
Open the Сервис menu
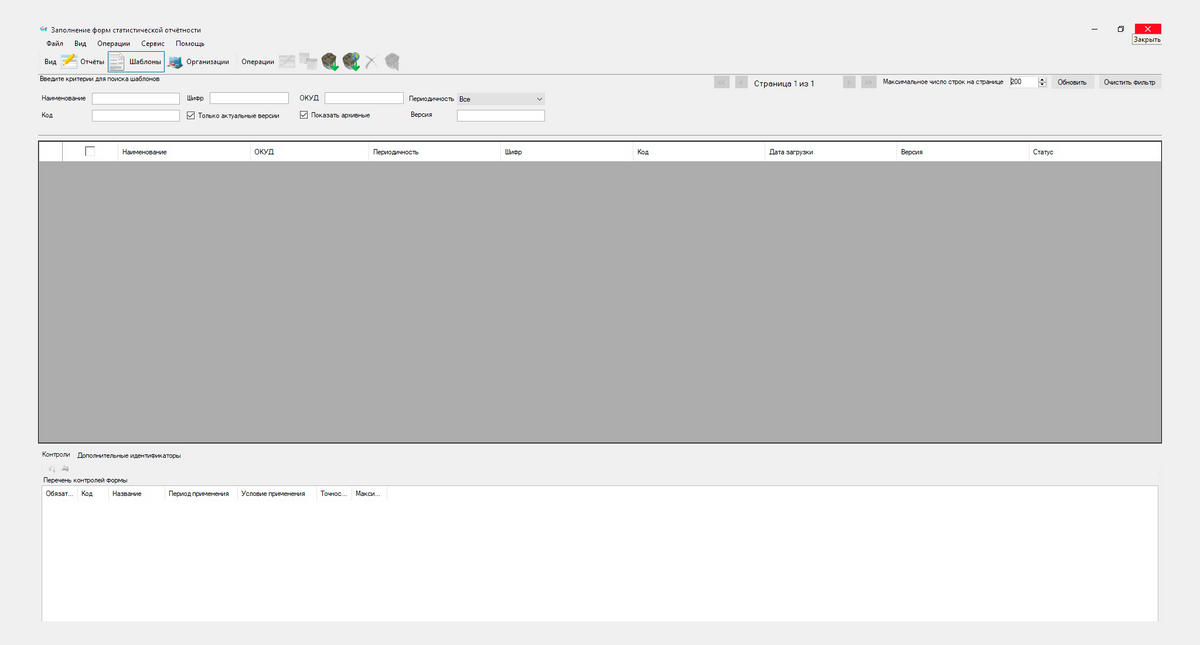click(153, 44)
